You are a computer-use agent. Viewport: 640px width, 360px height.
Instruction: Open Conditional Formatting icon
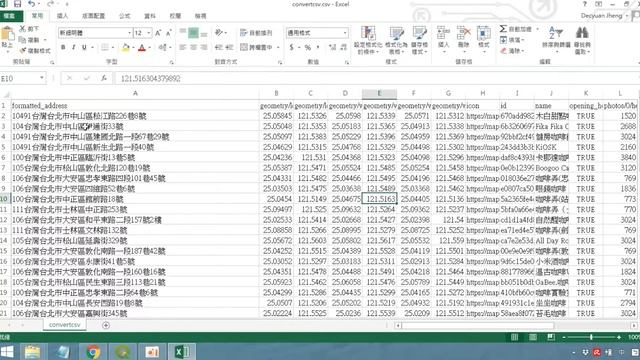[368, 33]
